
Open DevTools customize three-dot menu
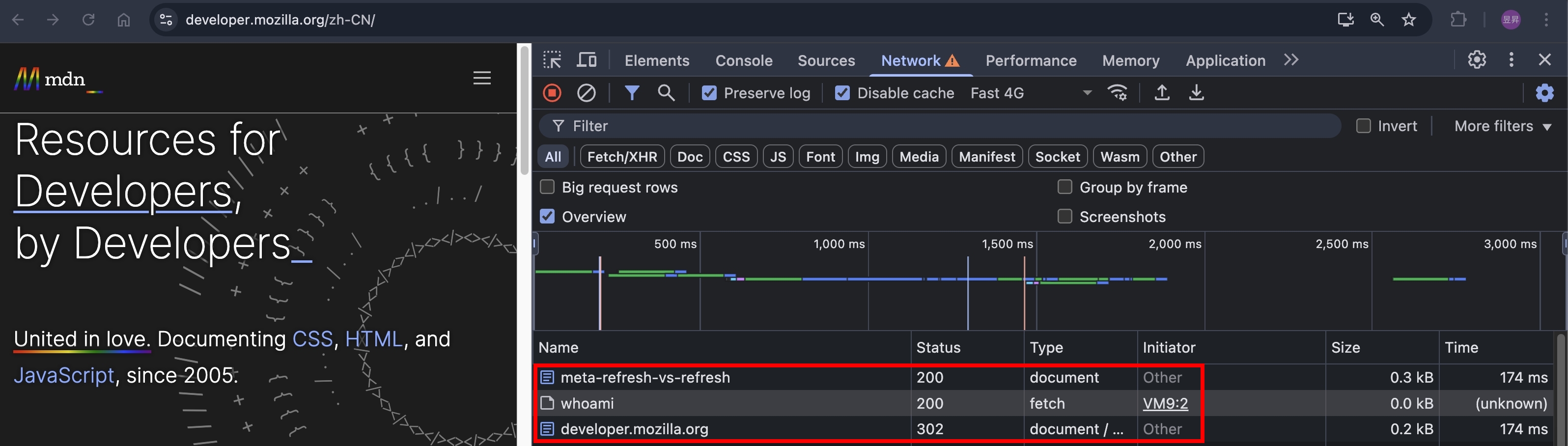(x=1512, y=59)
